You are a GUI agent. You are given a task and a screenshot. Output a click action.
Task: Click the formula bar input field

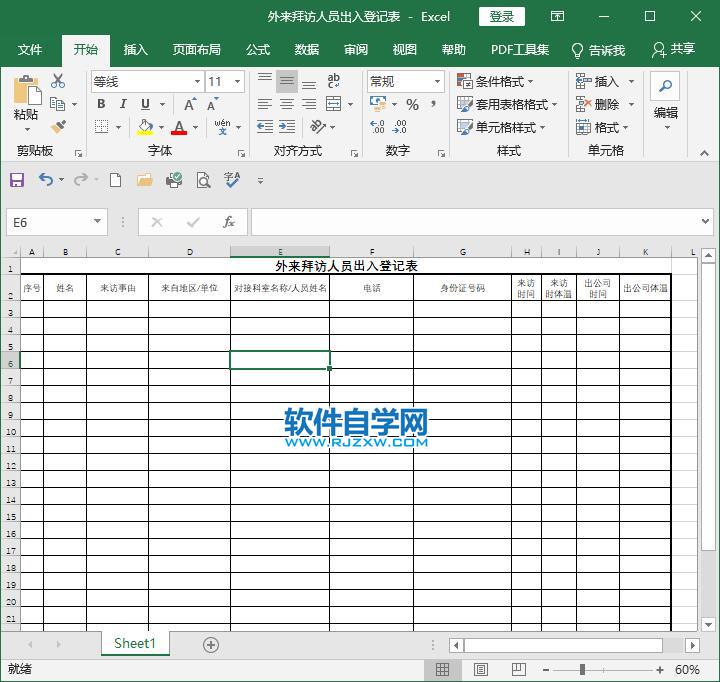click(474, 222)
